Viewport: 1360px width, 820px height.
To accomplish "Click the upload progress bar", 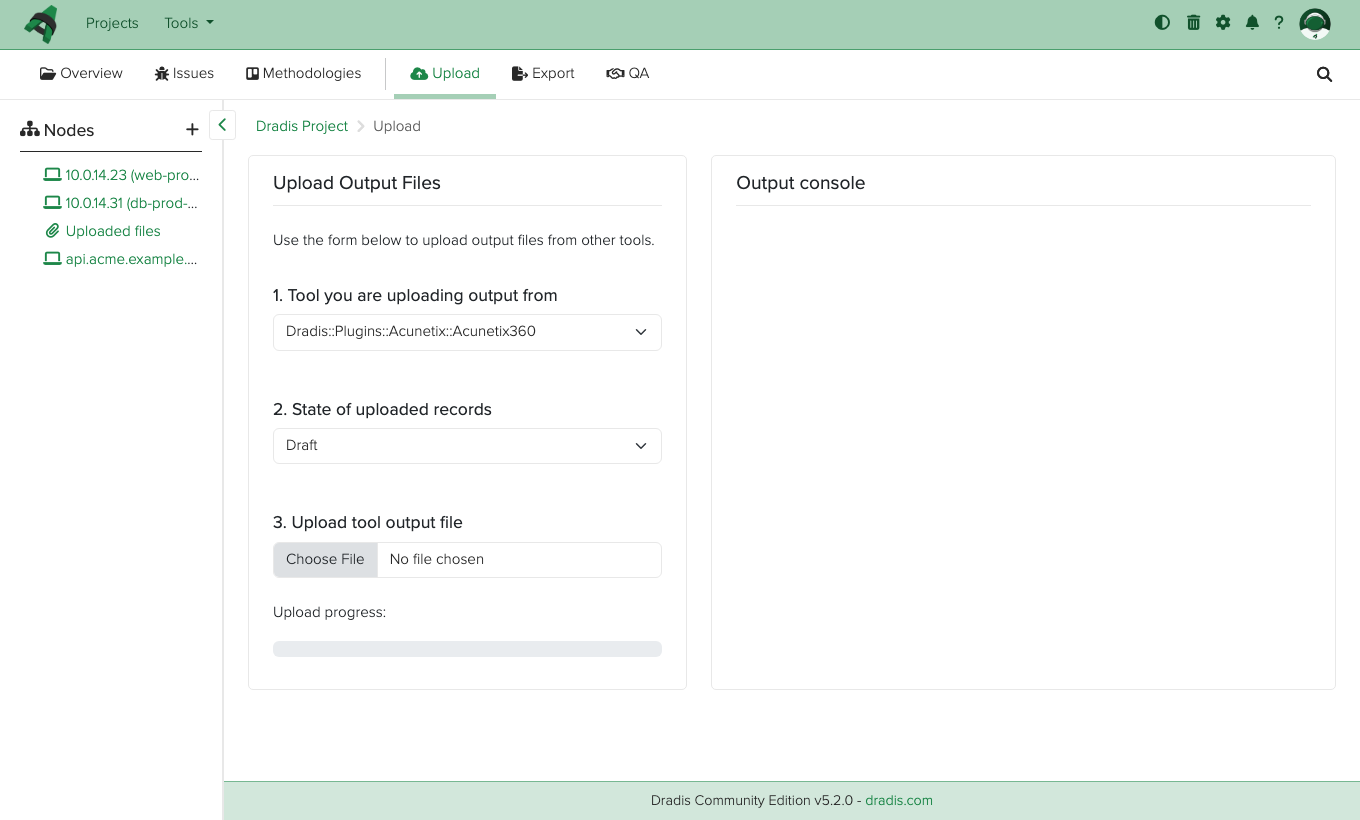I will 467,649.
